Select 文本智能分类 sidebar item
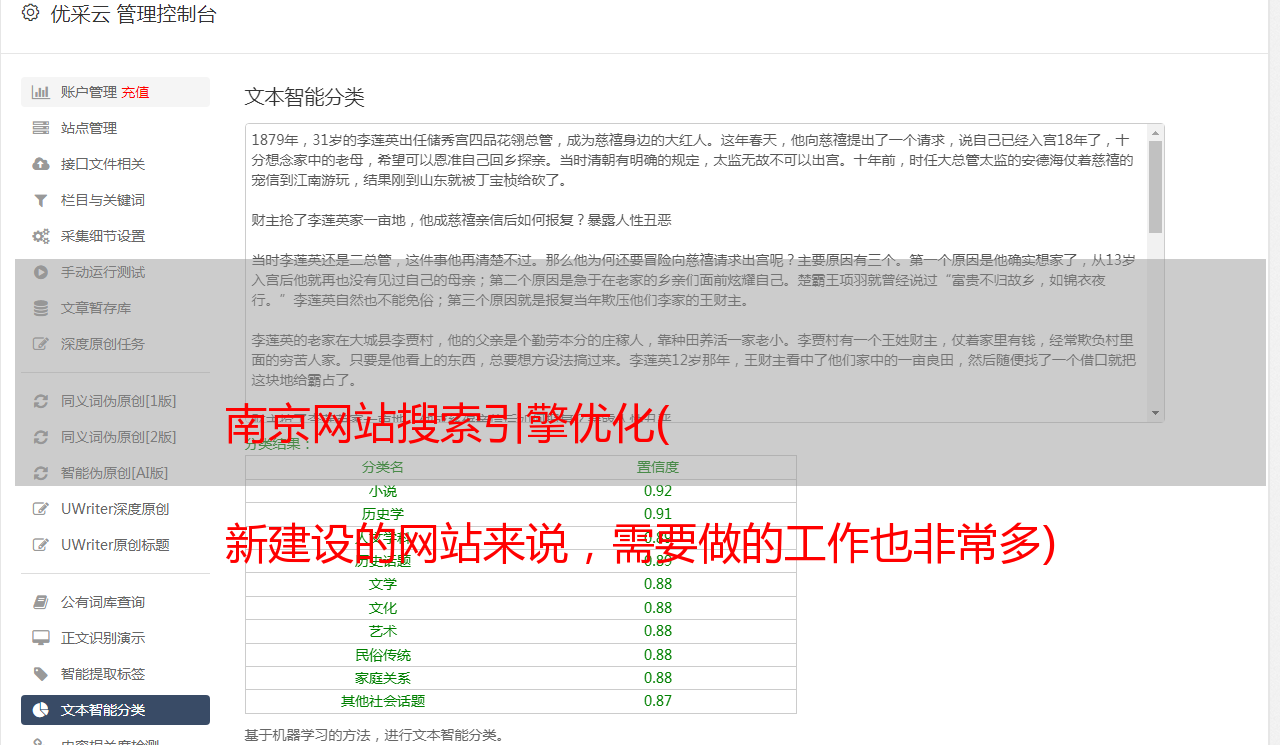The height and width of the screenshot is (745, 1280). [x=115, y=710]
